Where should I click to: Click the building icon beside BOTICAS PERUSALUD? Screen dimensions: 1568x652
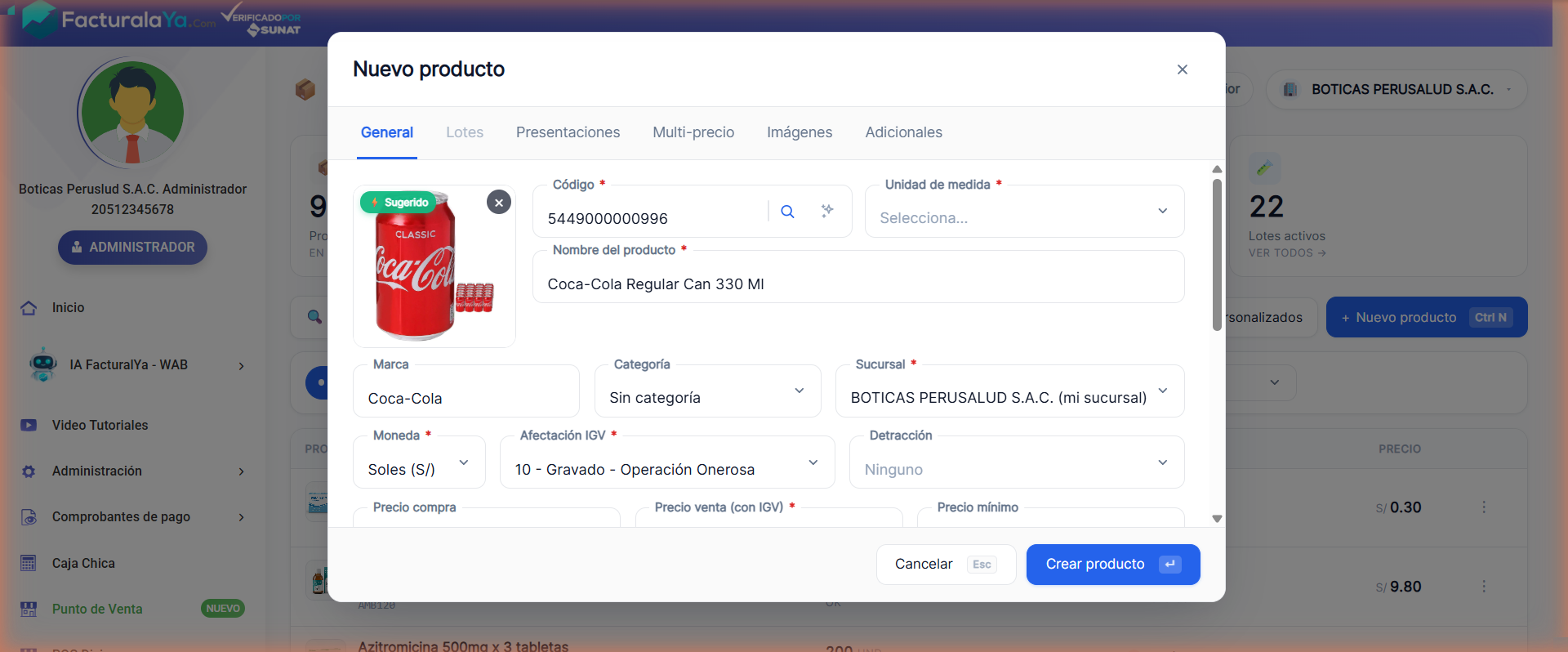coord(1290,90)
